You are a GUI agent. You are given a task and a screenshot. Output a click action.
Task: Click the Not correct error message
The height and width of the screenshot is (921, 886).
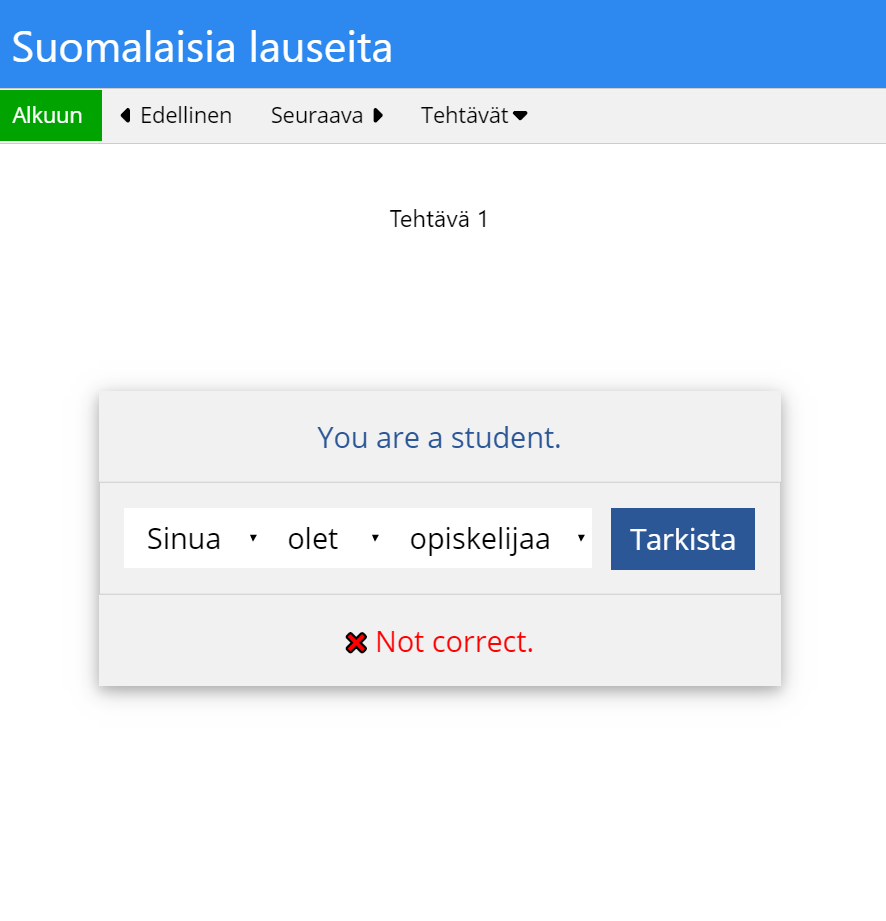pyautogui.click(x=455, y=642)
